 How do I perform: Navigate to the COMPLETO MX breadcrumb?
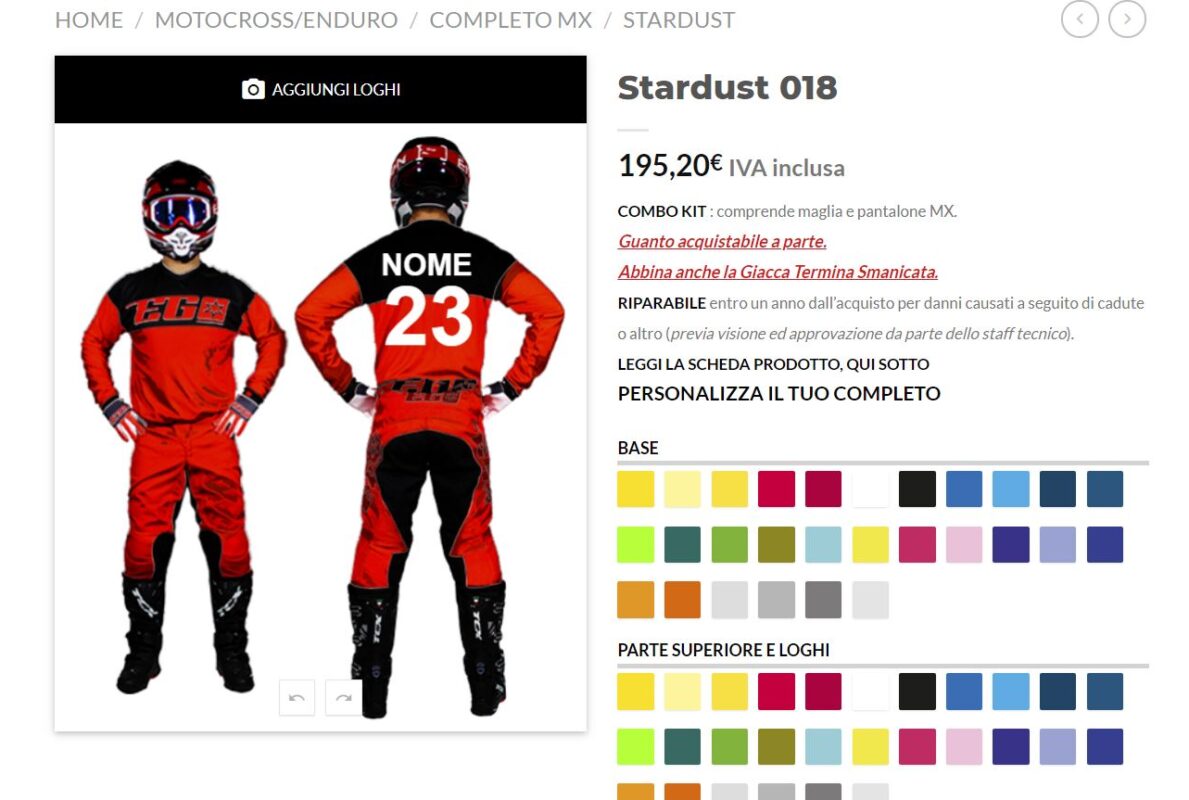[510, 20]
